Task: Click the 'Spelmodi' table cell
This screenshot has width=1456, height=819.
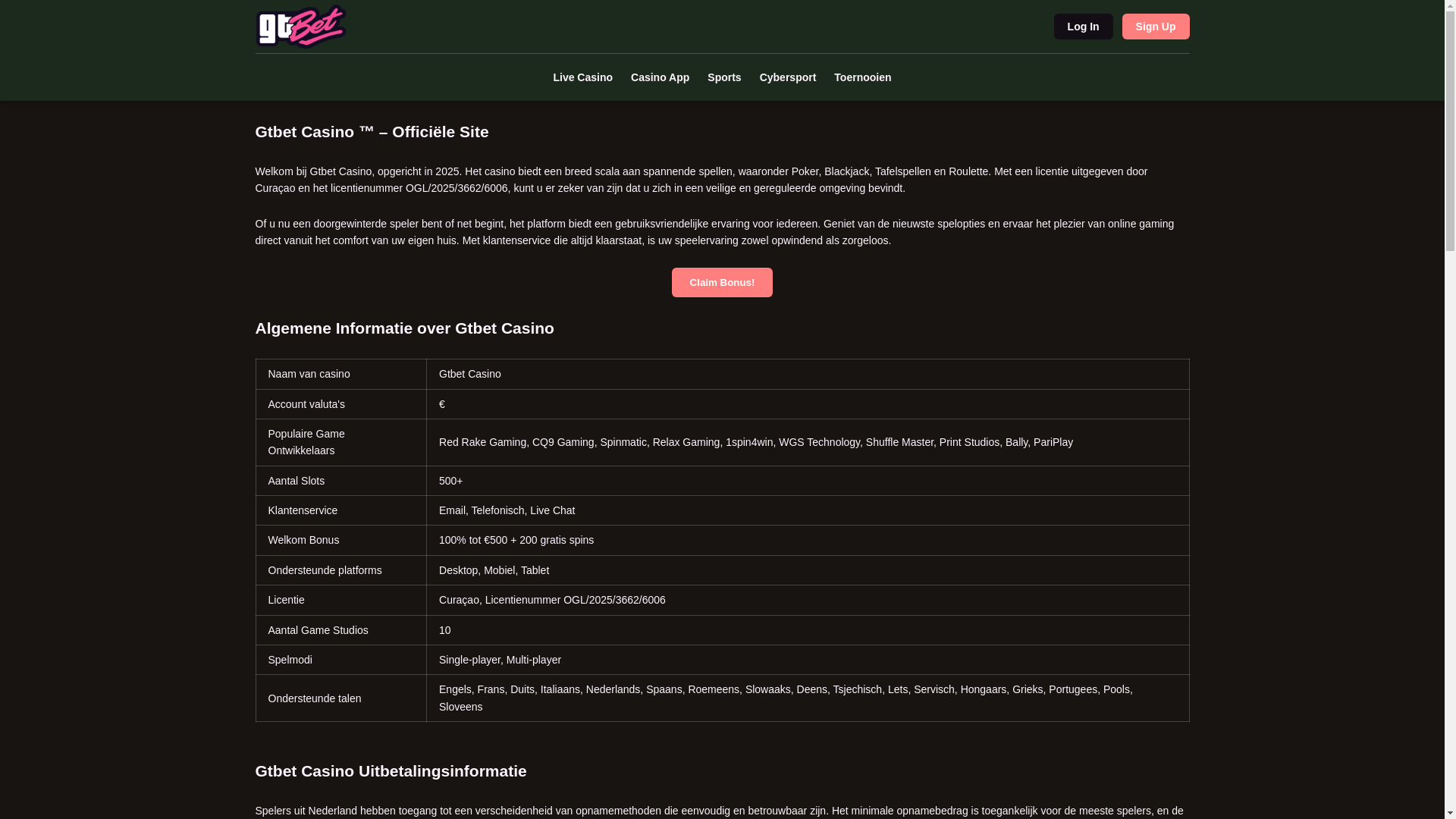Action: click(x=340, y=660)
